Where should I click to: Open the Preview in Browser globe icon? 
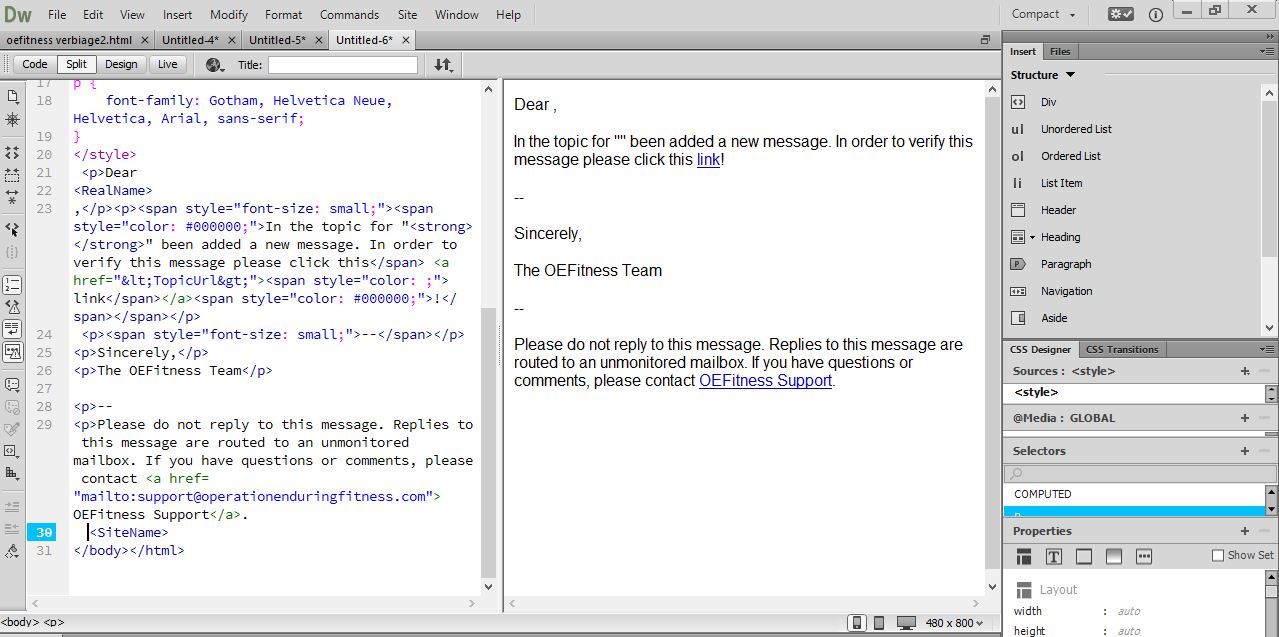214,65
